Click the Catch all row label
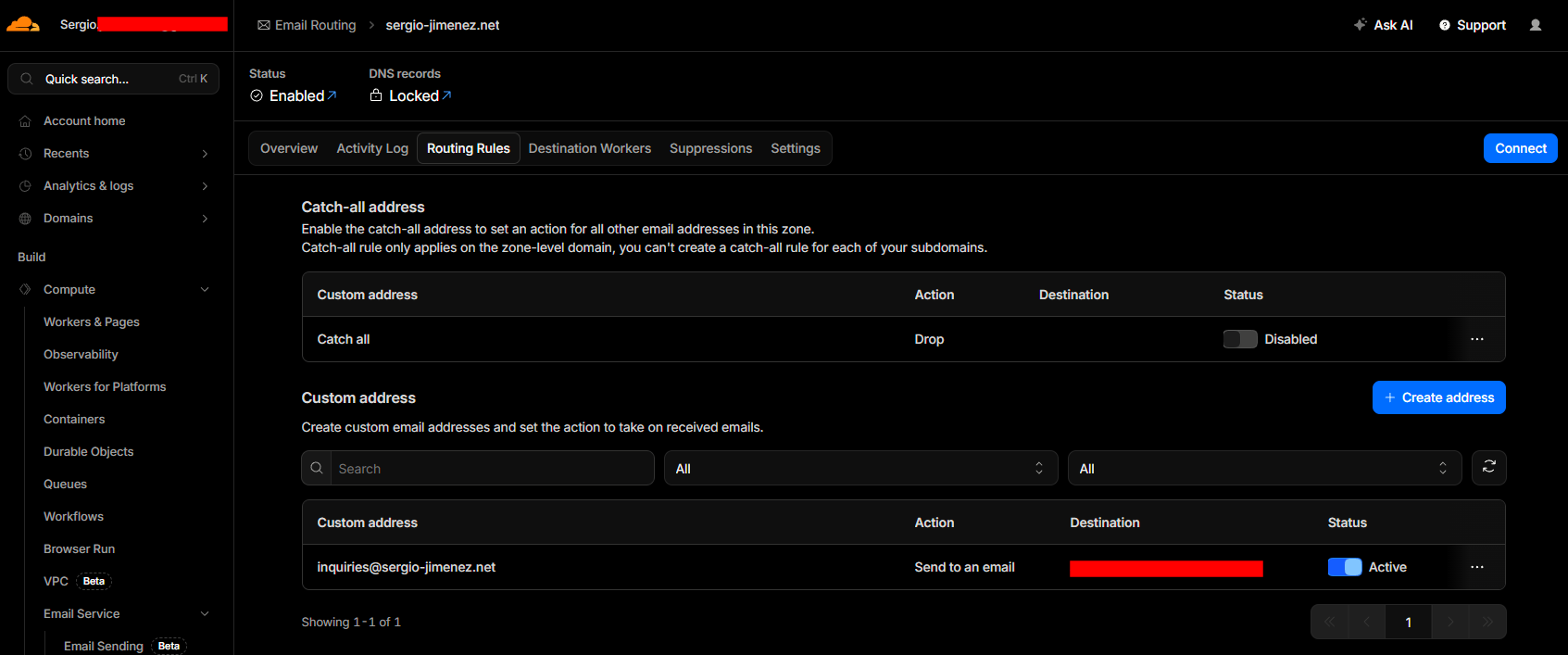This screenshot has height=655, width=1568. coord(343,339)
